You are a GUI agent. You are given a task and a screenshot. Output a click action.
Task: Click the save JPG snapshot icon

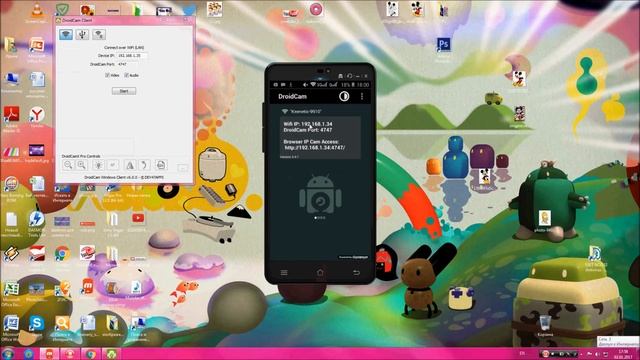tap(161, 165)
